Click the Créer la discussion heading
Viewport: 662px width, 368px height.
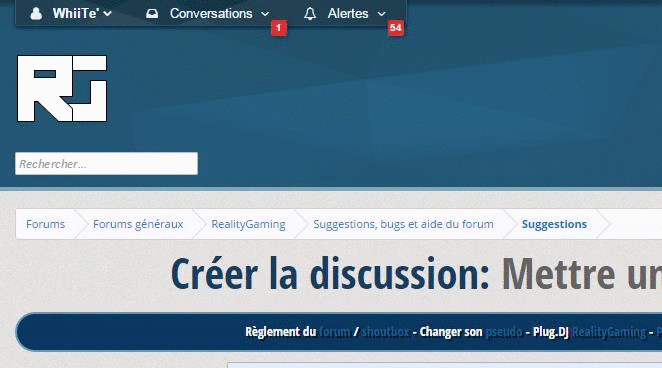coord(330,274)
